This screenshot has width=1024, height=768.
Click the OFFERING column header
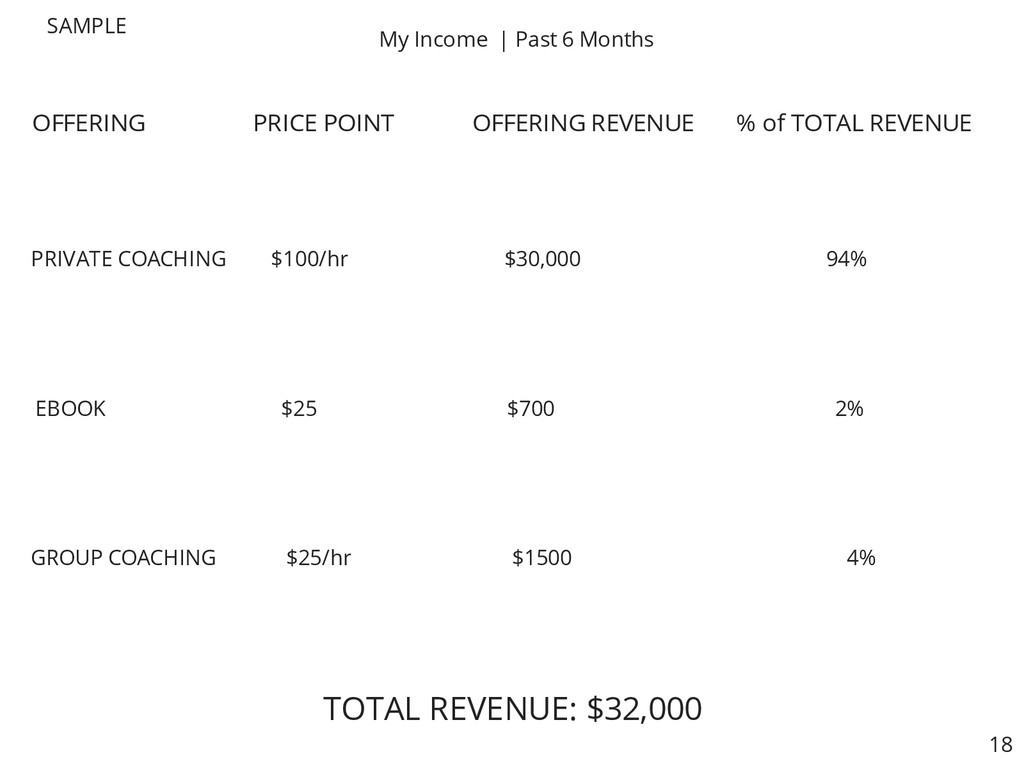(x=89, y=123)
